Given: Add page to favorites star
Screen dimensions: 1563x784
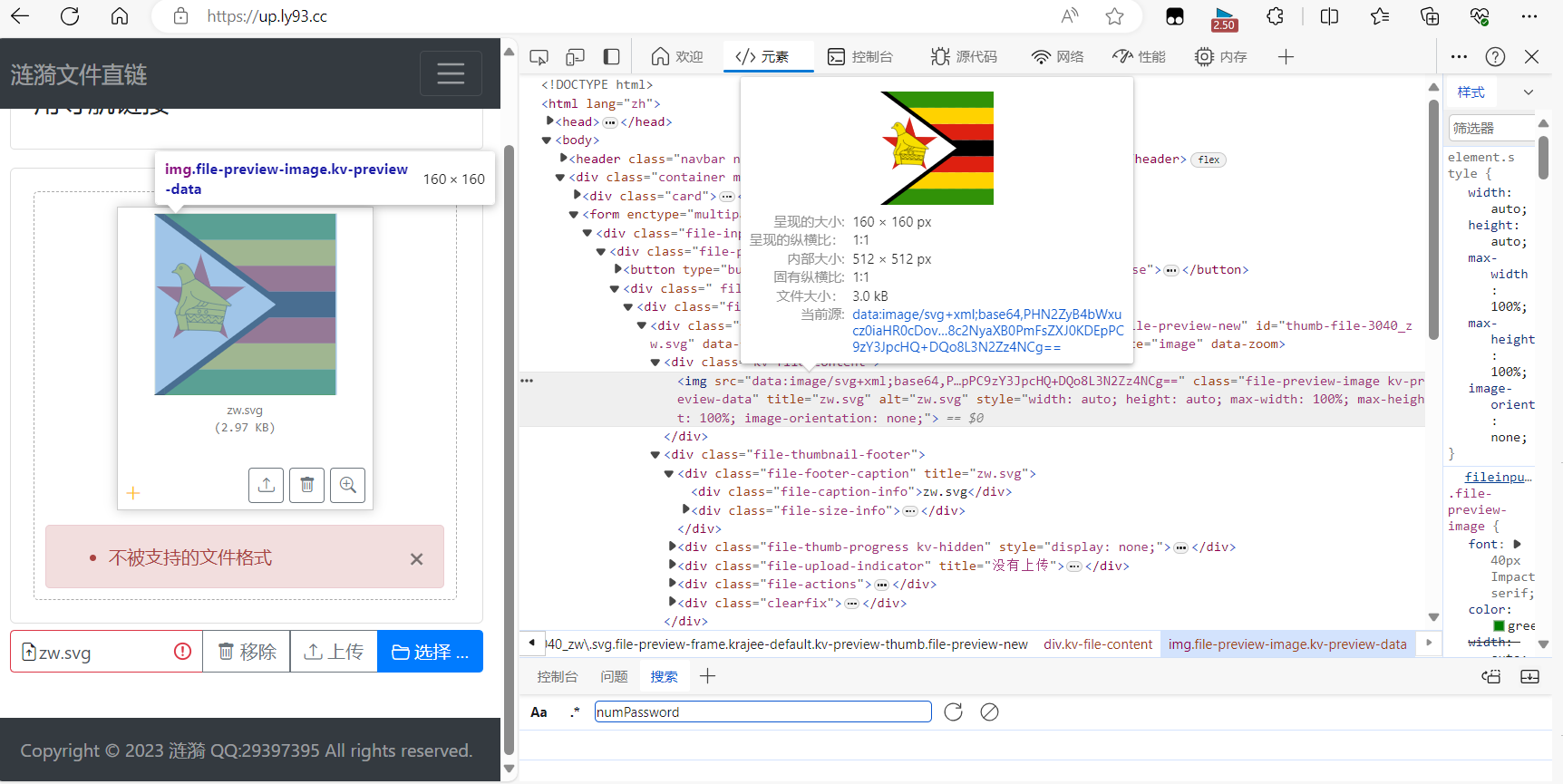Looking at the screenshot, I should coord(1115,16).
